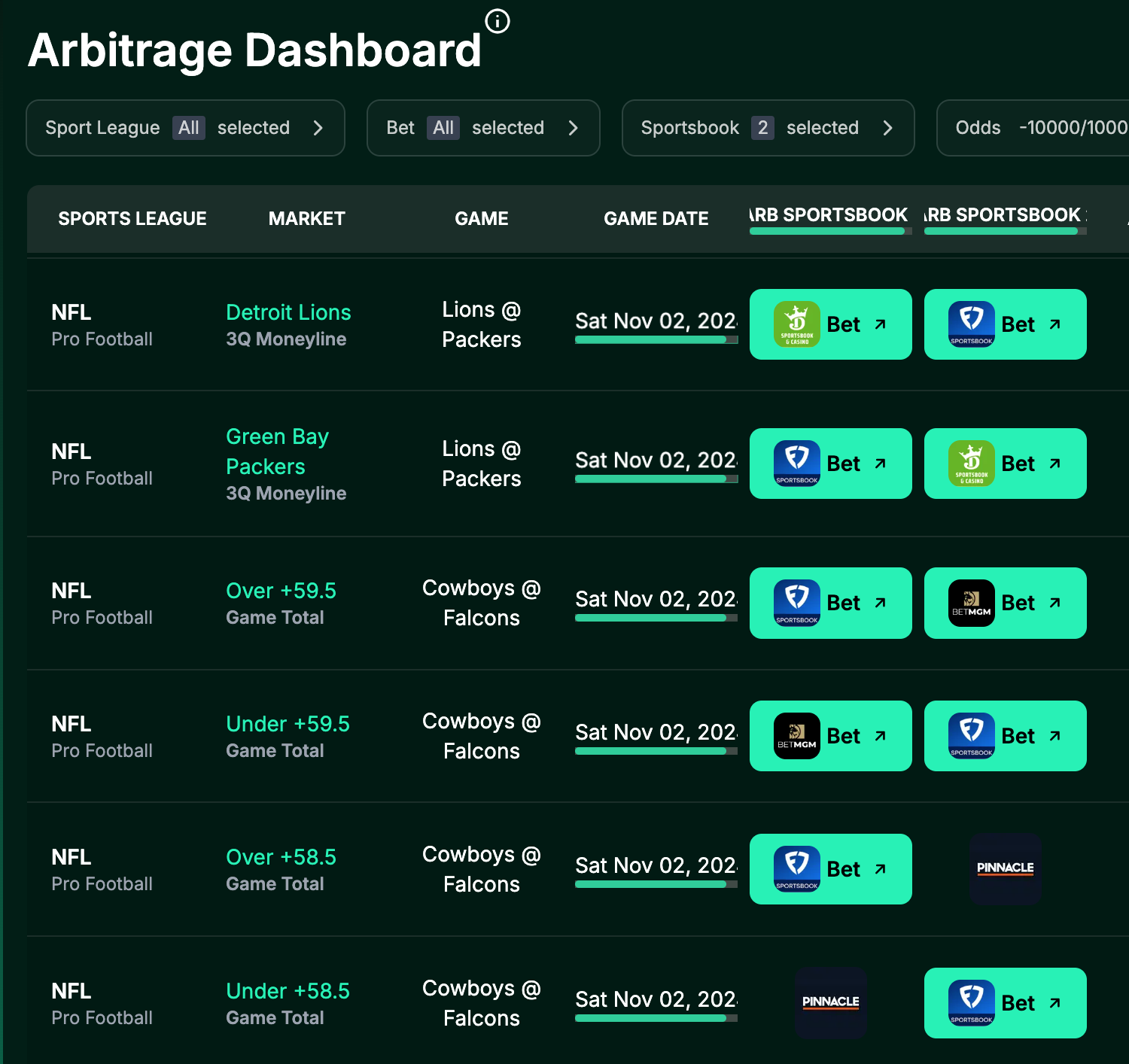Expand the Sportsbook filter showing 2 selected
1129x1064 pixels.
767,128
